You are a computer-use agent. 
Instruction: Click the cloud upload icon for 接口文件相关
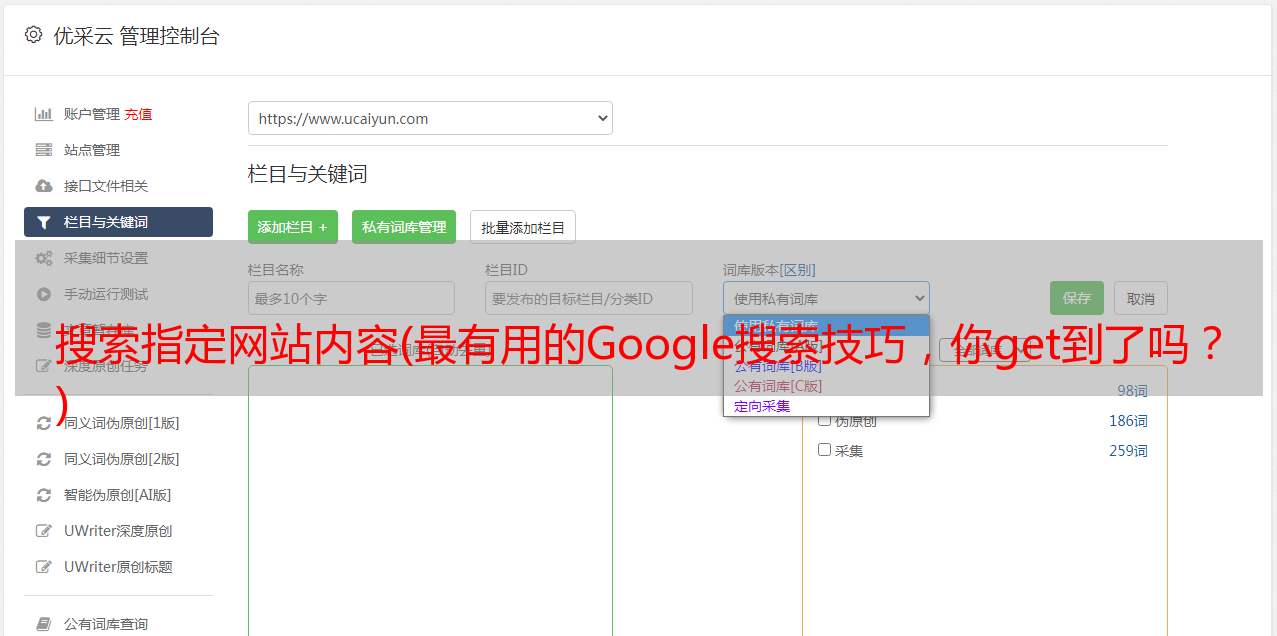click(x=44, y=186)
